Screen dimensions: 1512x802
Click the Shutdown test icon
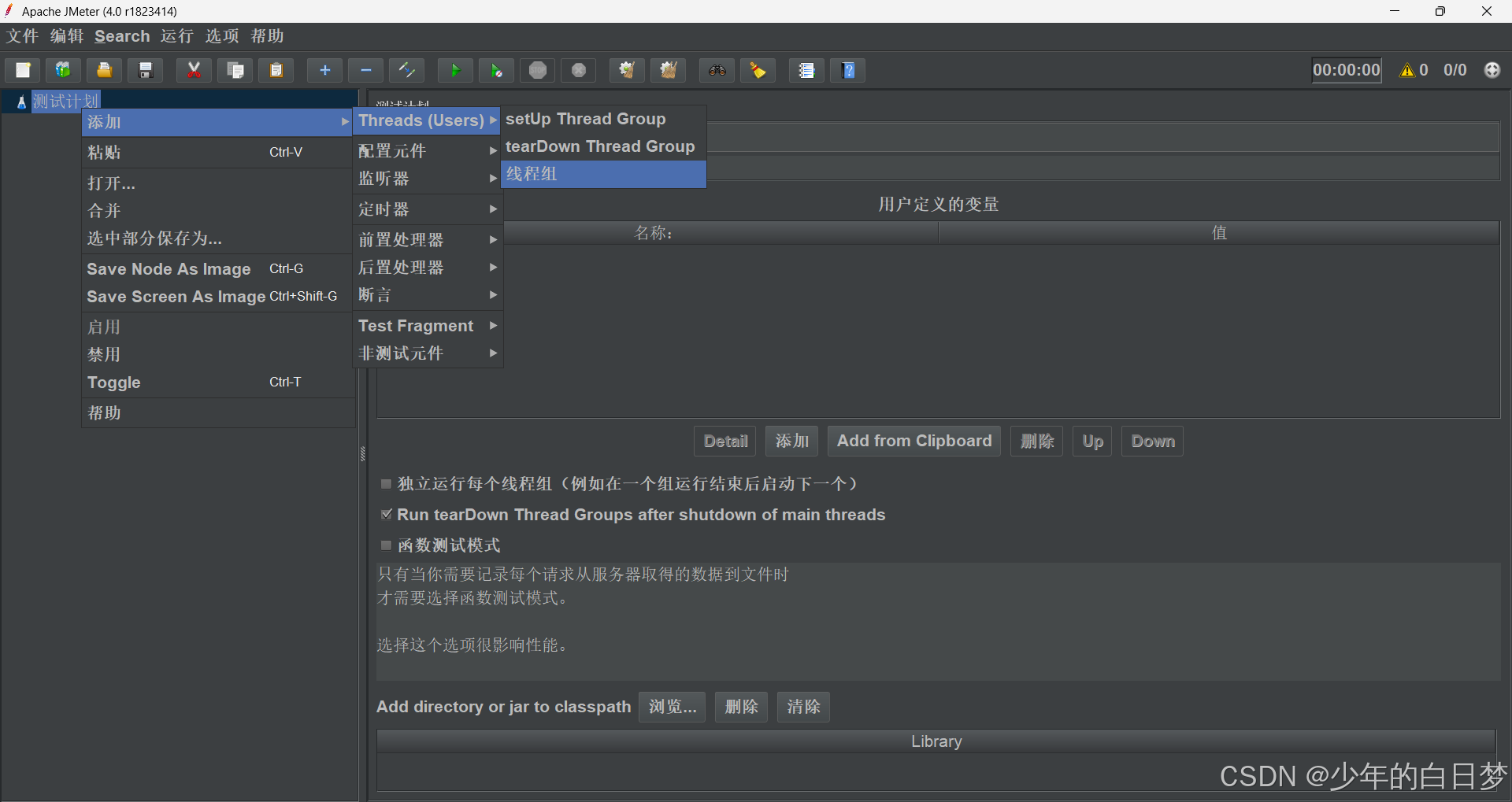coord(579,70)
